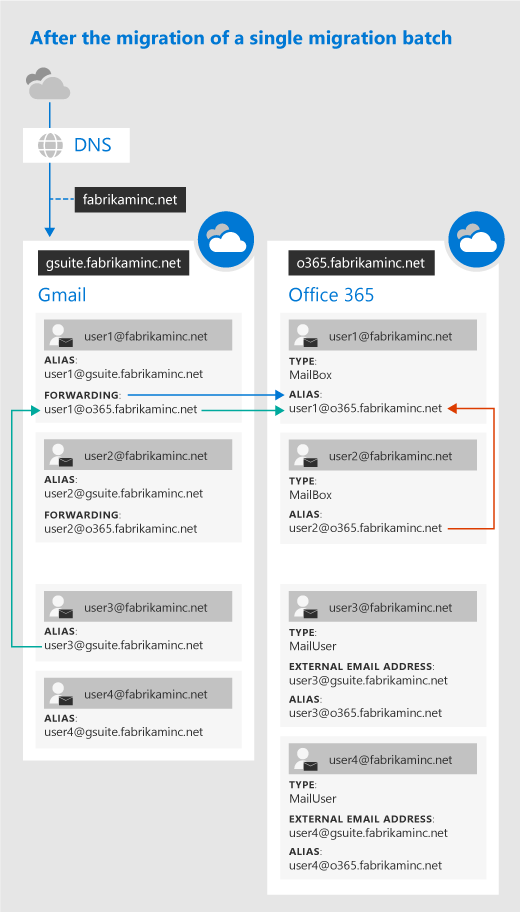The height and width of the screenshot is (912, 520).
Task: Click the Office 365 user3@fabrikaminc.net mailbox icon
Action: click(306, 607)
